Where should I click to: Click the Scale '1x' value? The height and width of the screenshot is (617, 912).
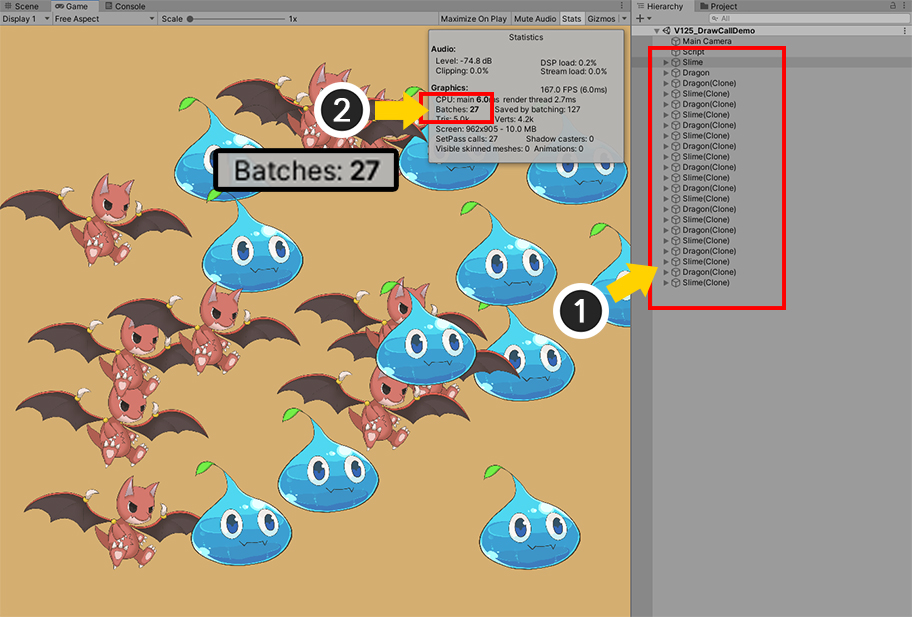(x=293, y=19)
